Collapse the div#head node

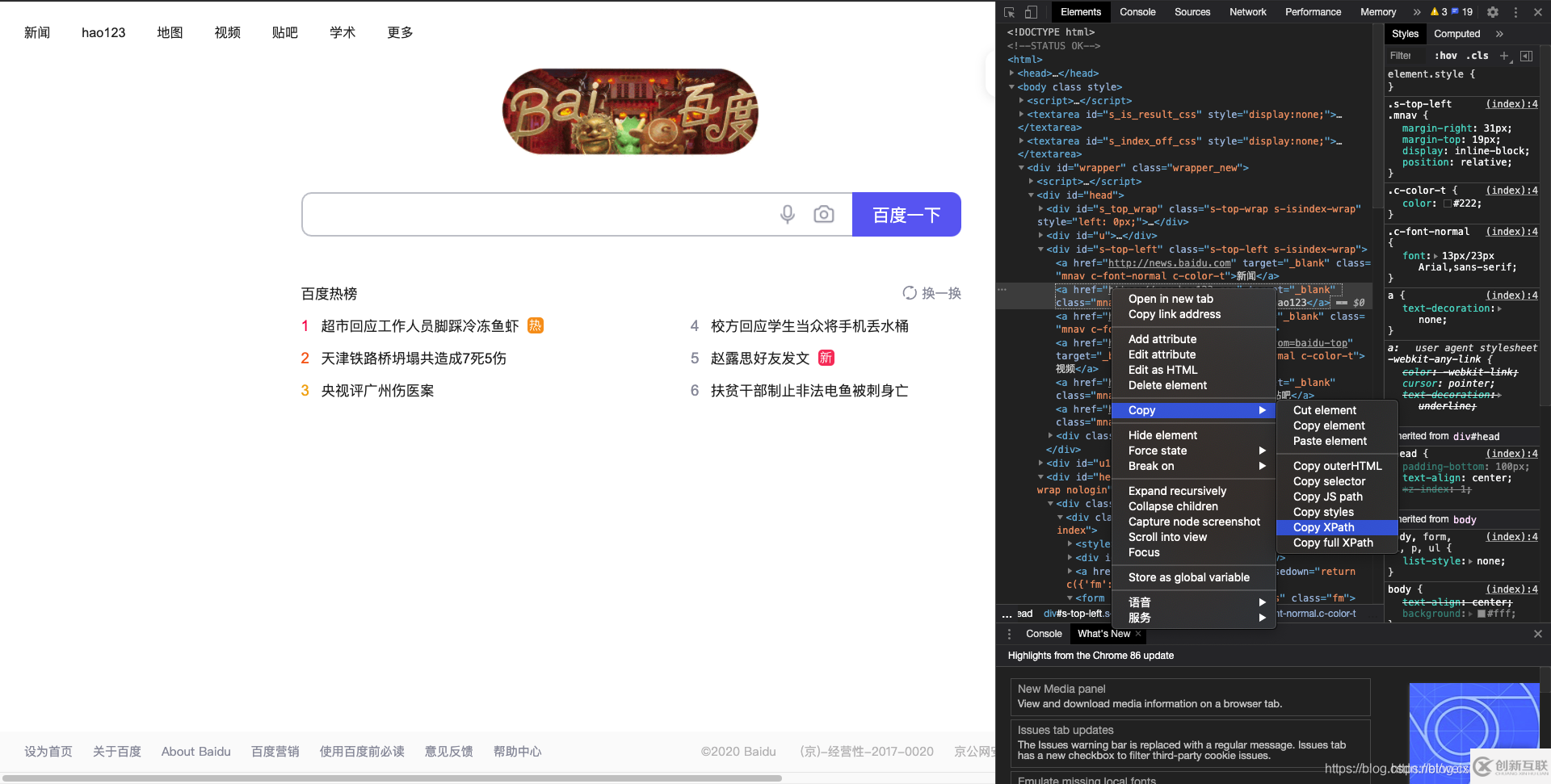tap(1031, 195)
